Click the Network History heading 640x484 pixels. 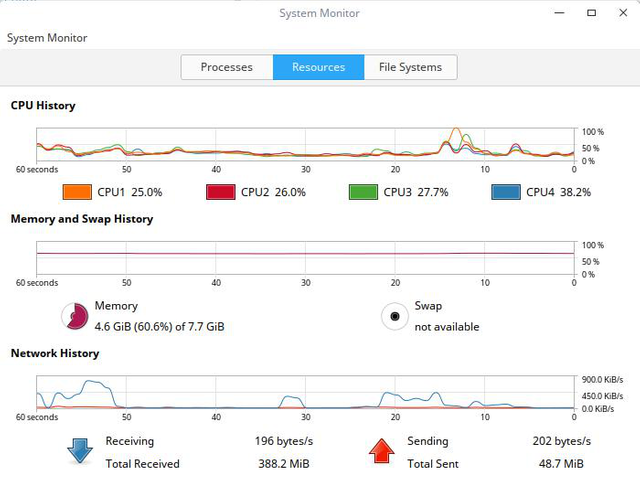click(x=55, y=353)
